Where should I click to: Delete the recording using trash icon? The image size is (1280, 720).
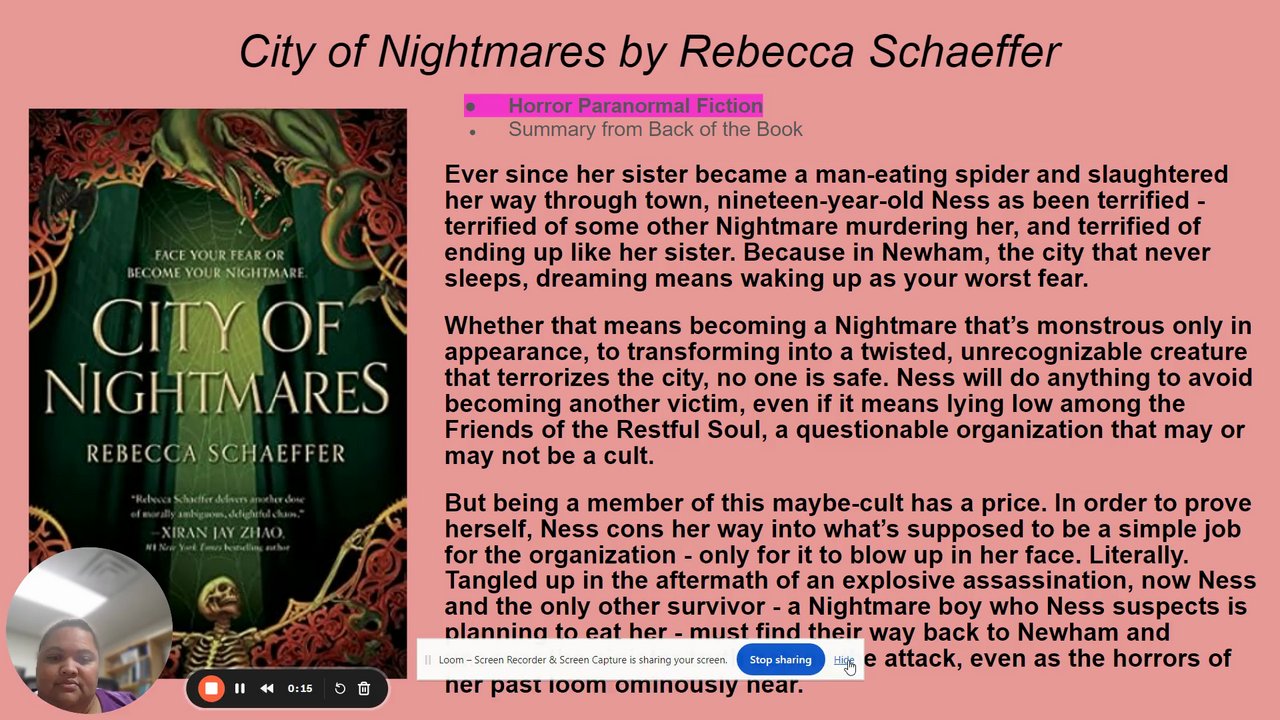[x=364, y=688]
